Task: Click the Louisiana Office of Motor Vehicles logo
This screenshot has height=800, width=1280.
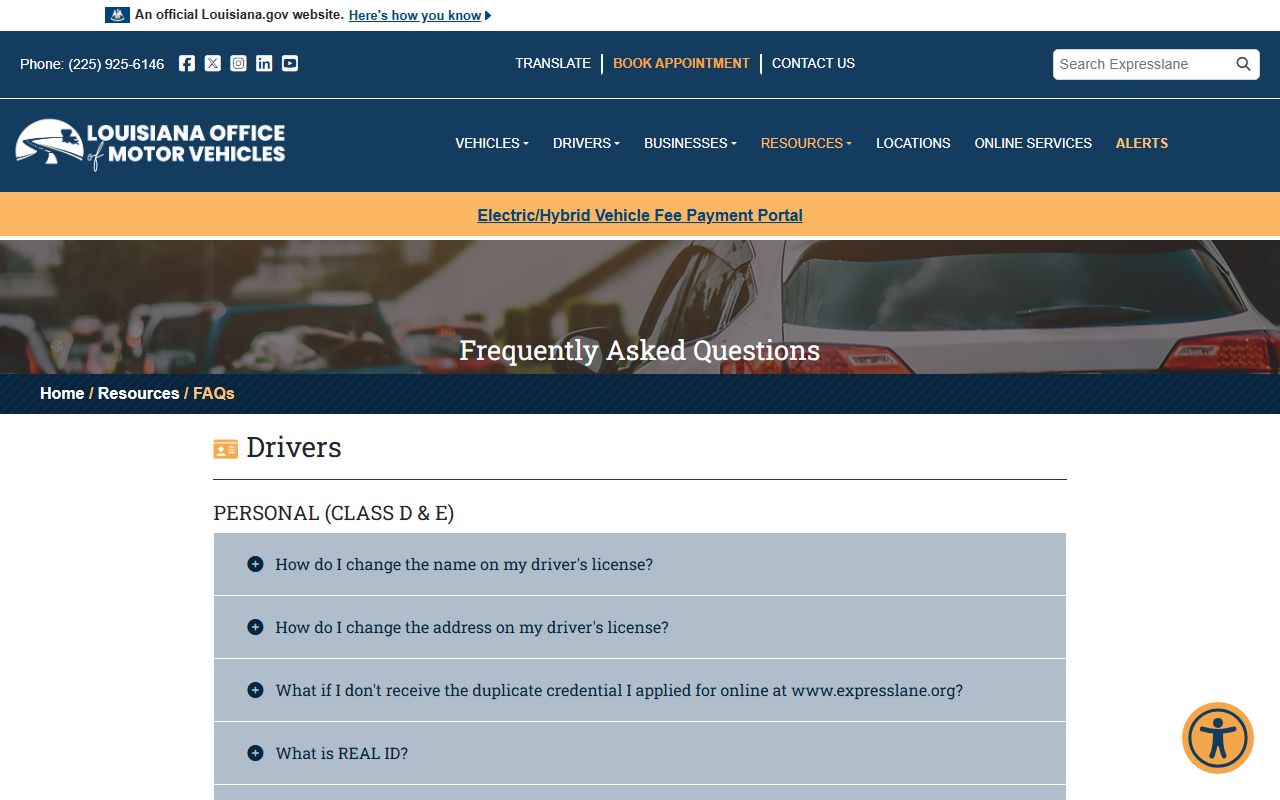Action: 151,144
